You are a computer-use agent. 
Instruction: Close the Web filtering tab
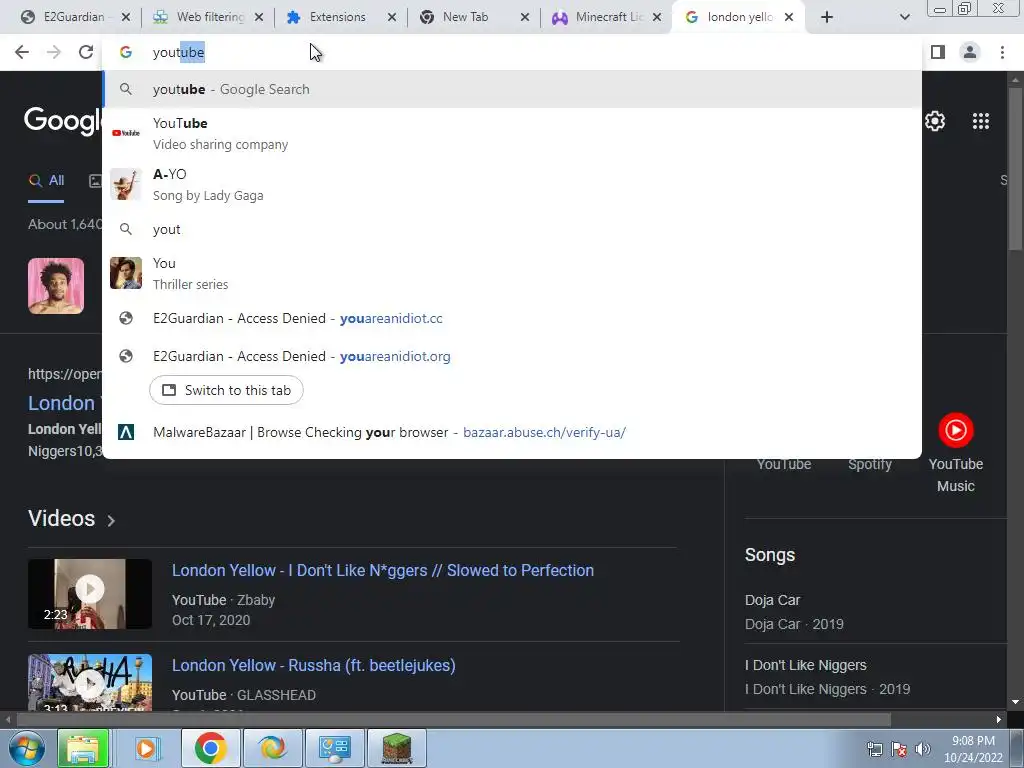click(259, 17)
